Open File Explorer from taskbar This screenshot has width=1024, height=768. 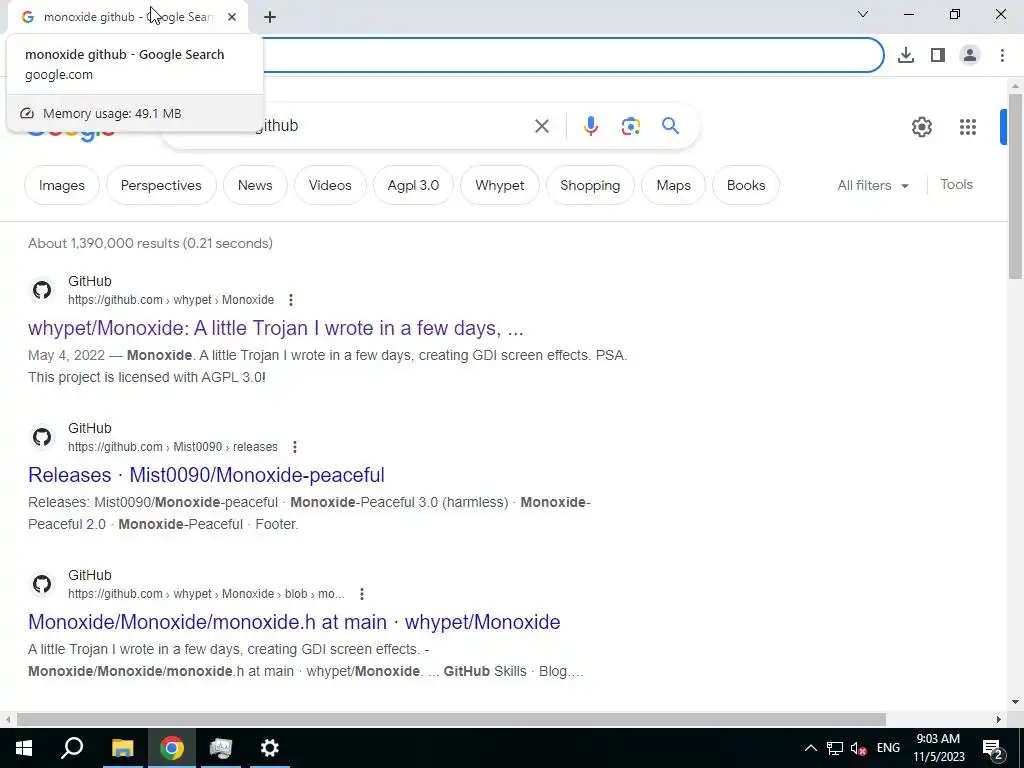(122, 748)
